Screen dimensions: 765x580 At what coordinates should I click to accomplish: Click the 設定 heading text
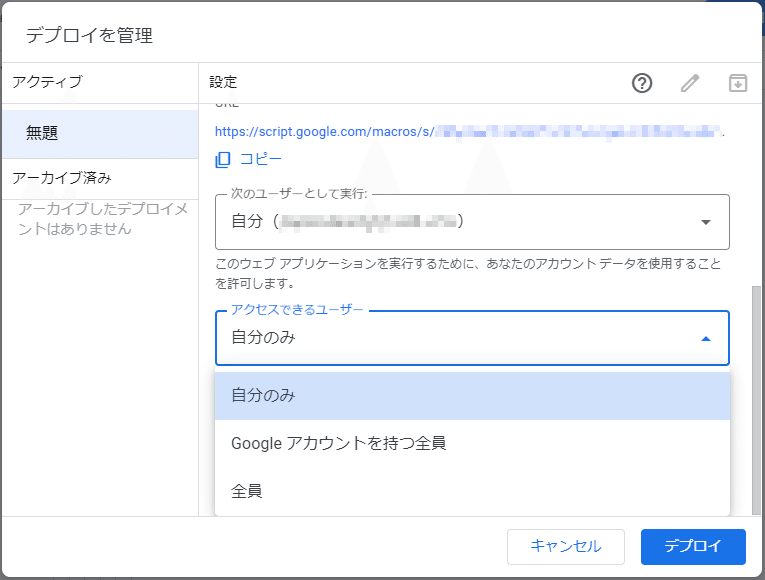point(223,82)
